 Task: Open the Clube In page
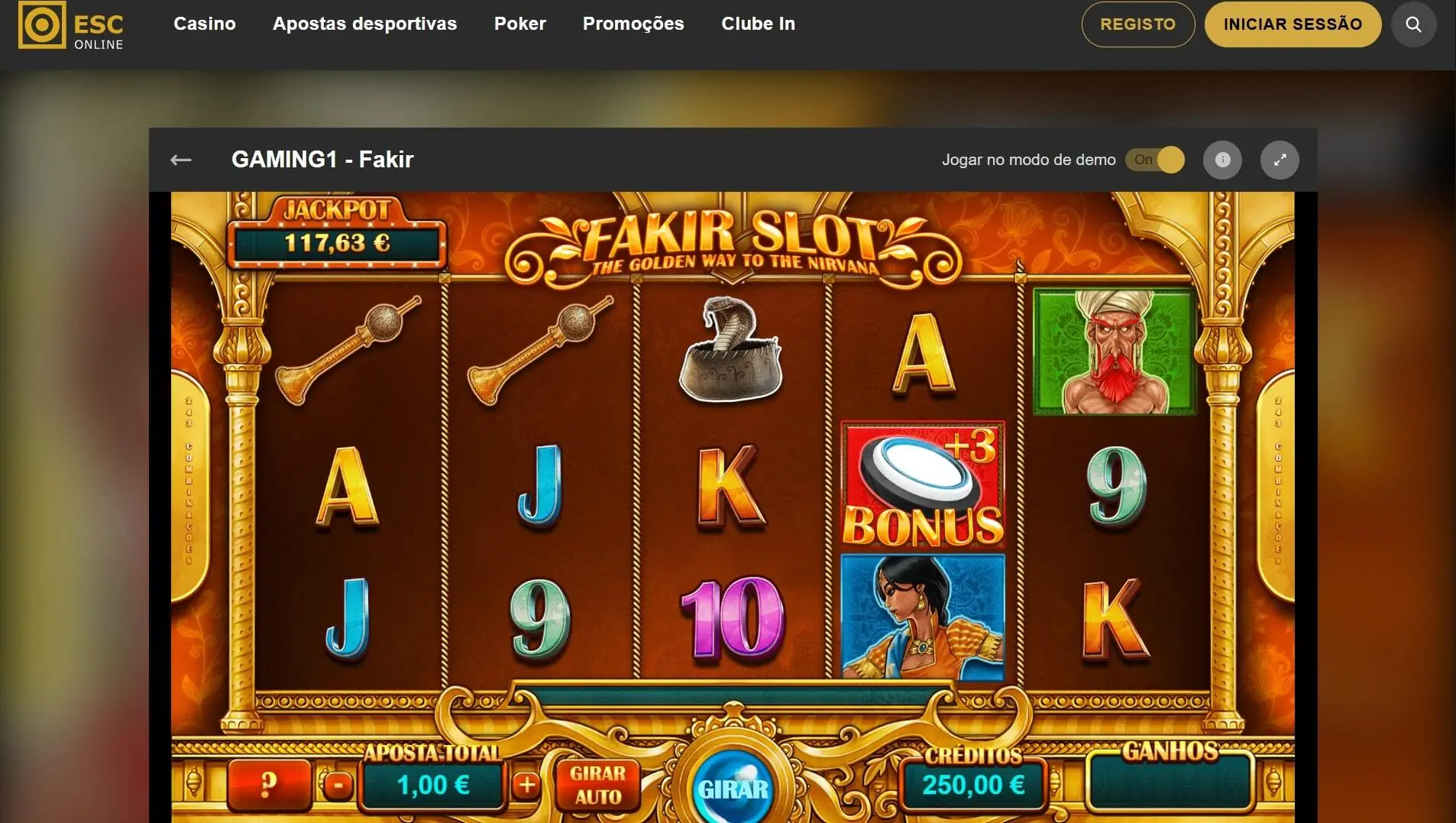758,24
